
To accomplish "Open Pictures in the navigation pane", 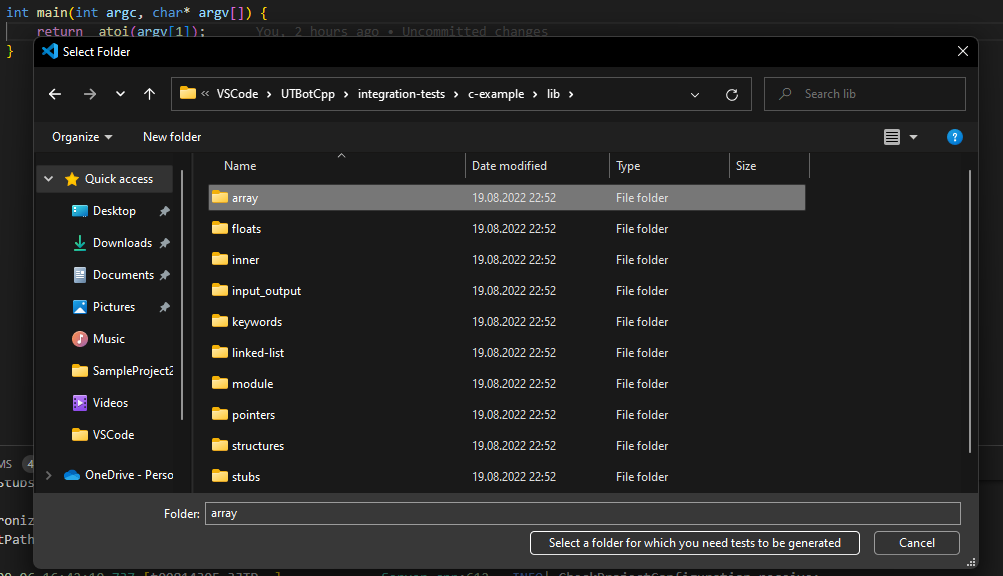I will pyautogui.click(x=114, y=307).
